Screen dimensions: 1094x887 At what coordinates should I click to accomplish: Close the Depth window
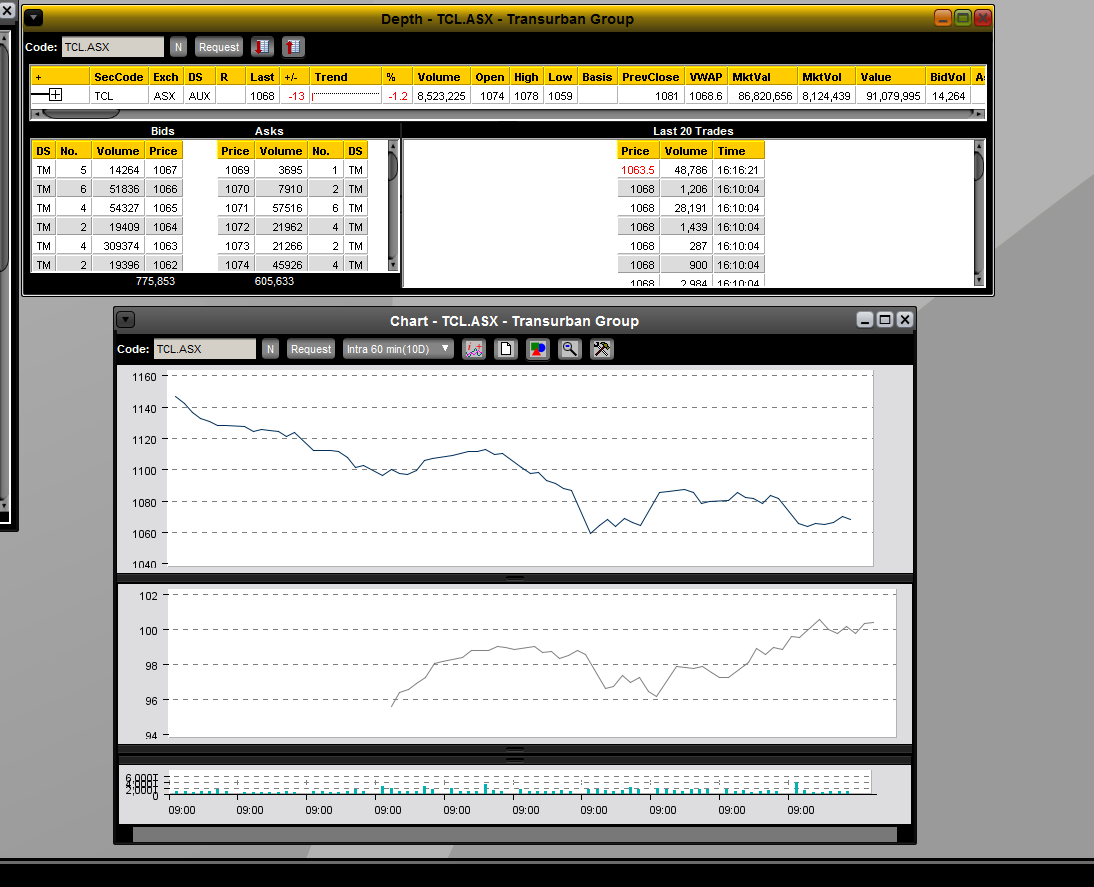click(x=982, y=18)
